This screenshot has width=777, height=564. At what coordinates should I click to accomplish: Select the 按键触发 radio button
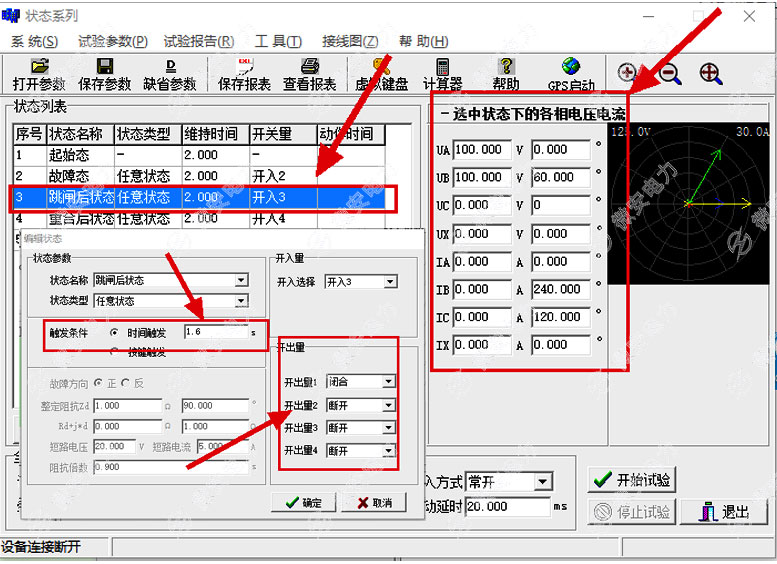(x=116, y=352)
